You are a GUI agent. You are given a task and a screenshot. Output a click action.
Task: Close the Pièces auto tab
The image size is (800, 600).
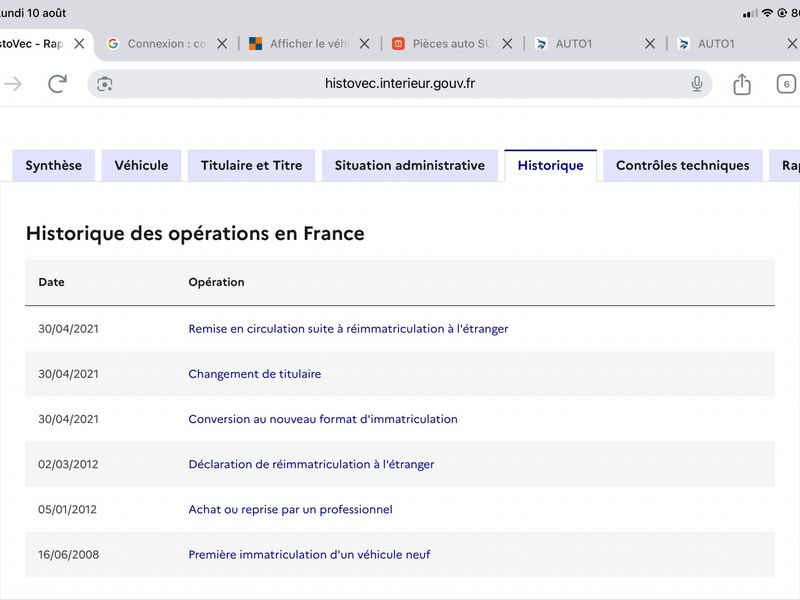[x=507, y=44]
